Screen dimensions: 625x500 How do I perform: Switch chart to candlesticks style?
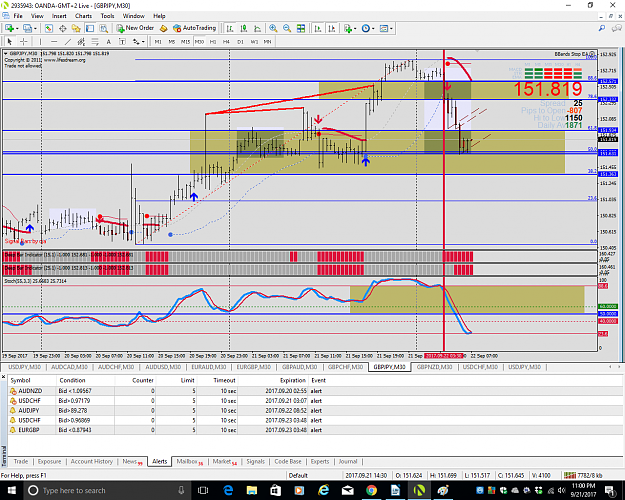(x=244, y=28)
